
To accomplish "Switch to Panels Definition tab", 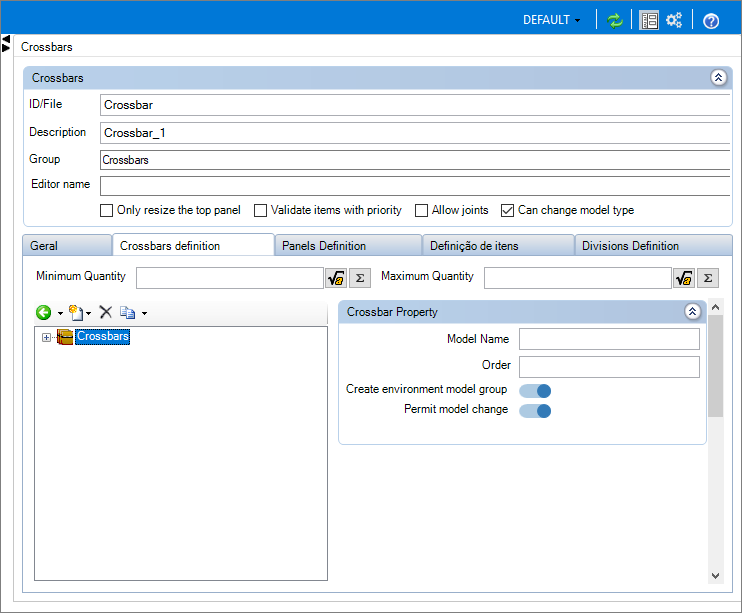I will 348,246.
